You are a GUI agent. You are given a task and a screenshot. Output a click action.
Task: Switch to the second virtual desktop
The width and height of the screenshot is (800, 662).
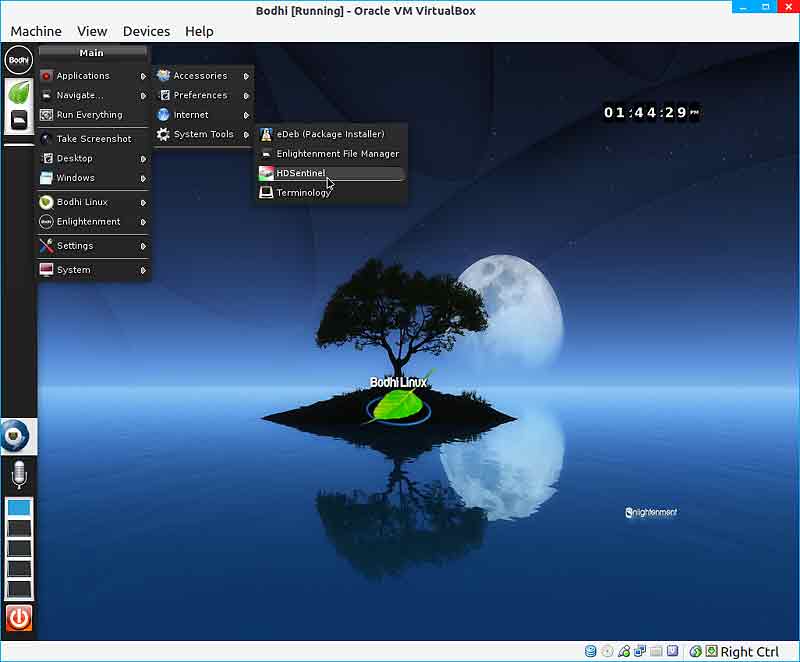(19, 528)
